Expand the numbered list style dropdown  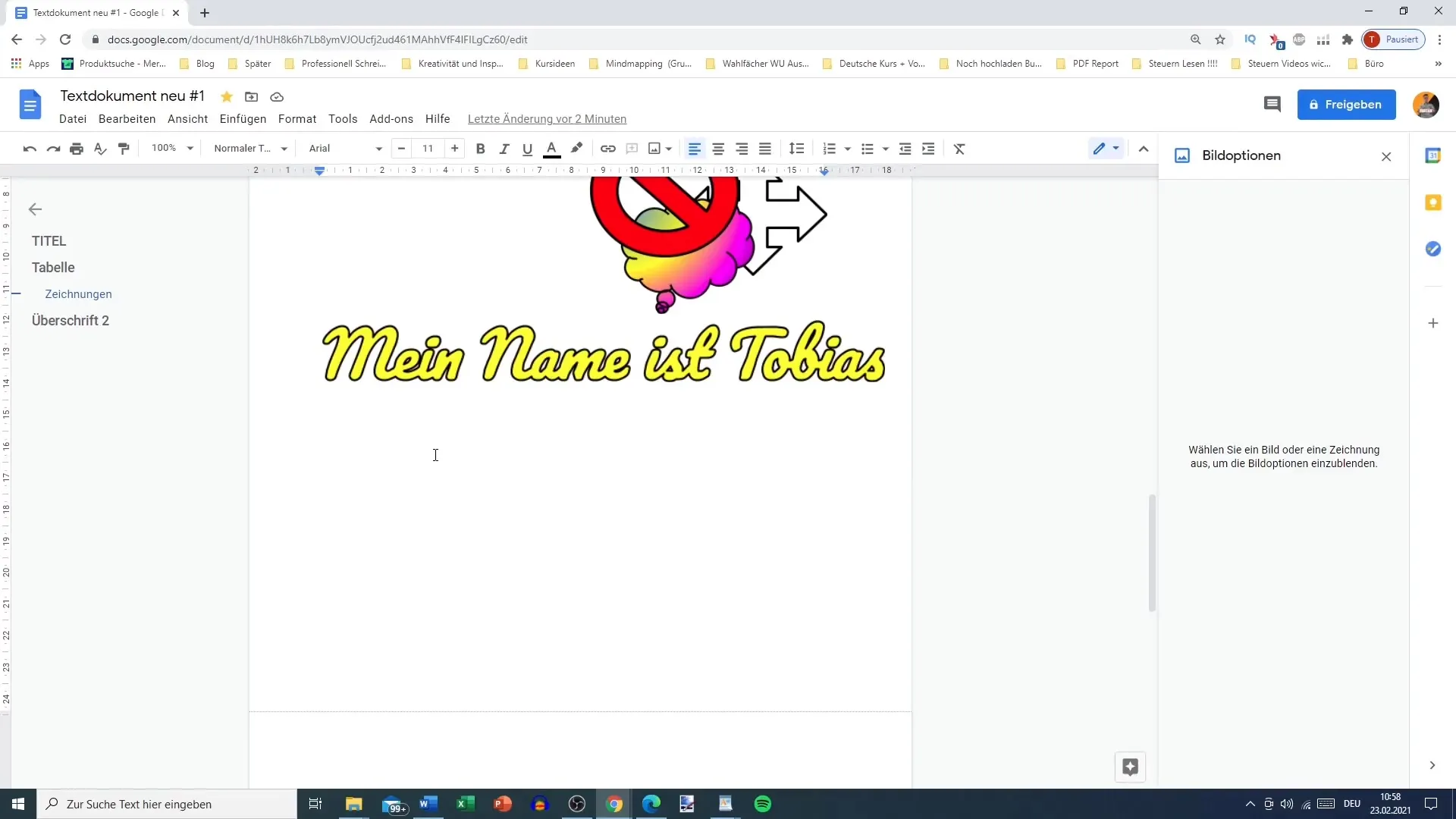(847, 149)
